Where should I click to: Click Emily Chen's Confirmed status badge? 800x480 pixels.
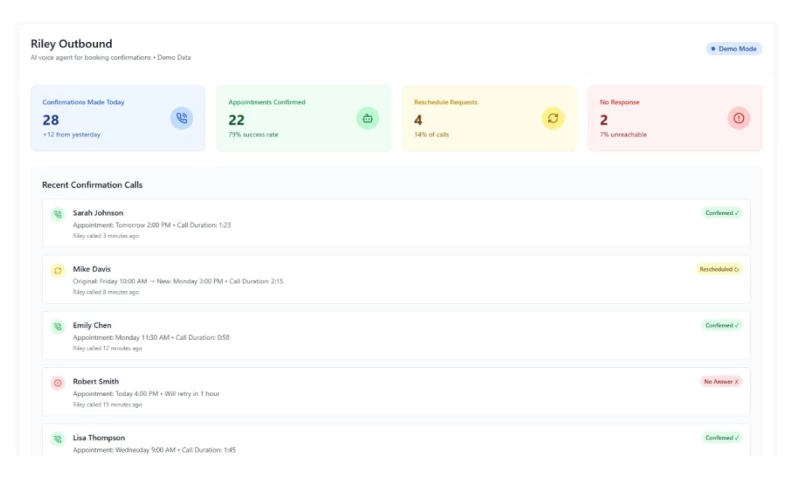pos(721,325)
